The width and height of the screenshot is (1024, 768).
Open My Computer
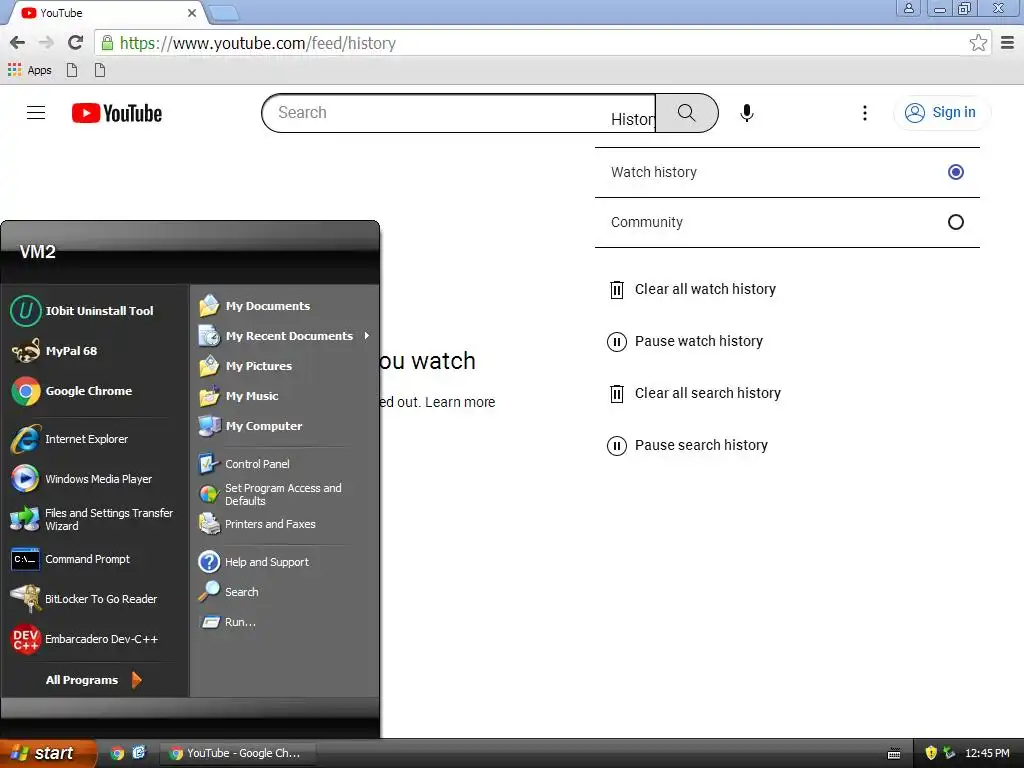(251, 426)
